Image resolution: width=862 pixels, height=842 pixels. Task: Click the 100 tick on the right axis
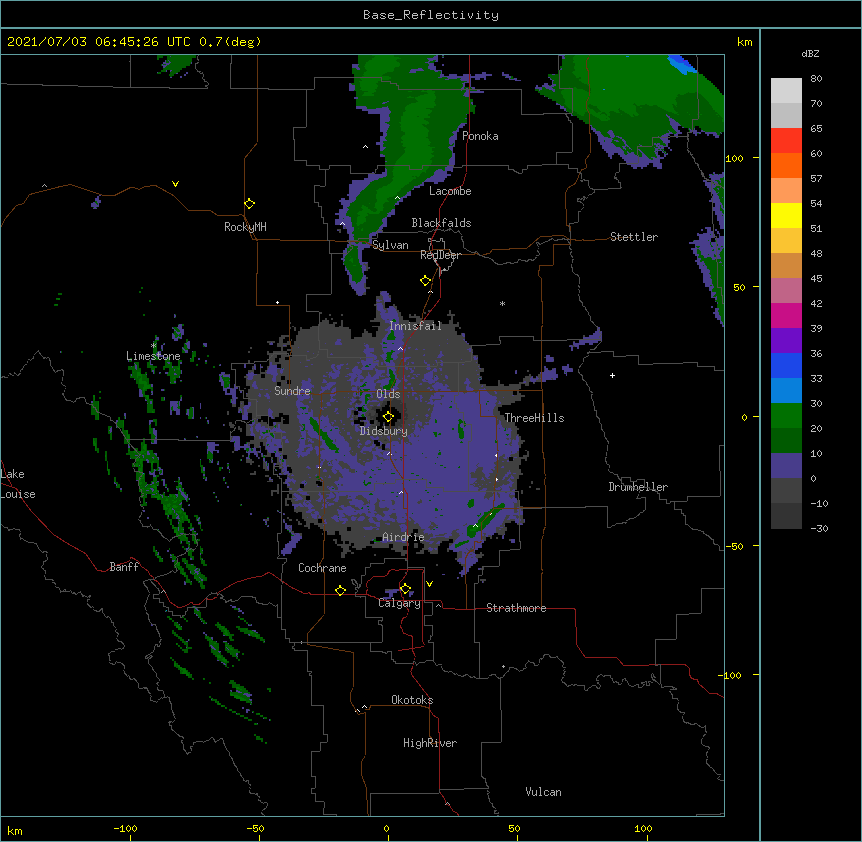(734, 158)
